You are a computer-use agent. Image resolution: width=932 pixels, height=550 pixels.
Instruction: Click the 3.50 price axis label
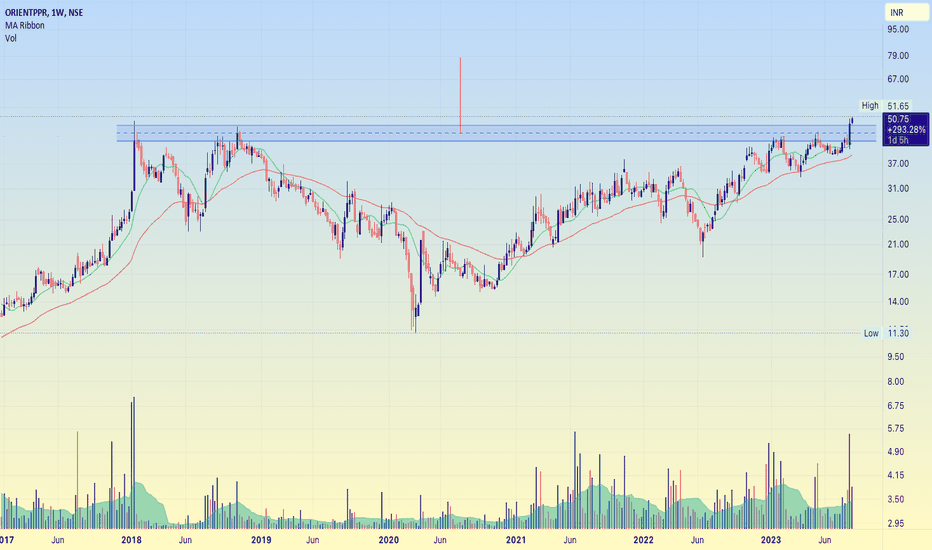click(896, 500)
